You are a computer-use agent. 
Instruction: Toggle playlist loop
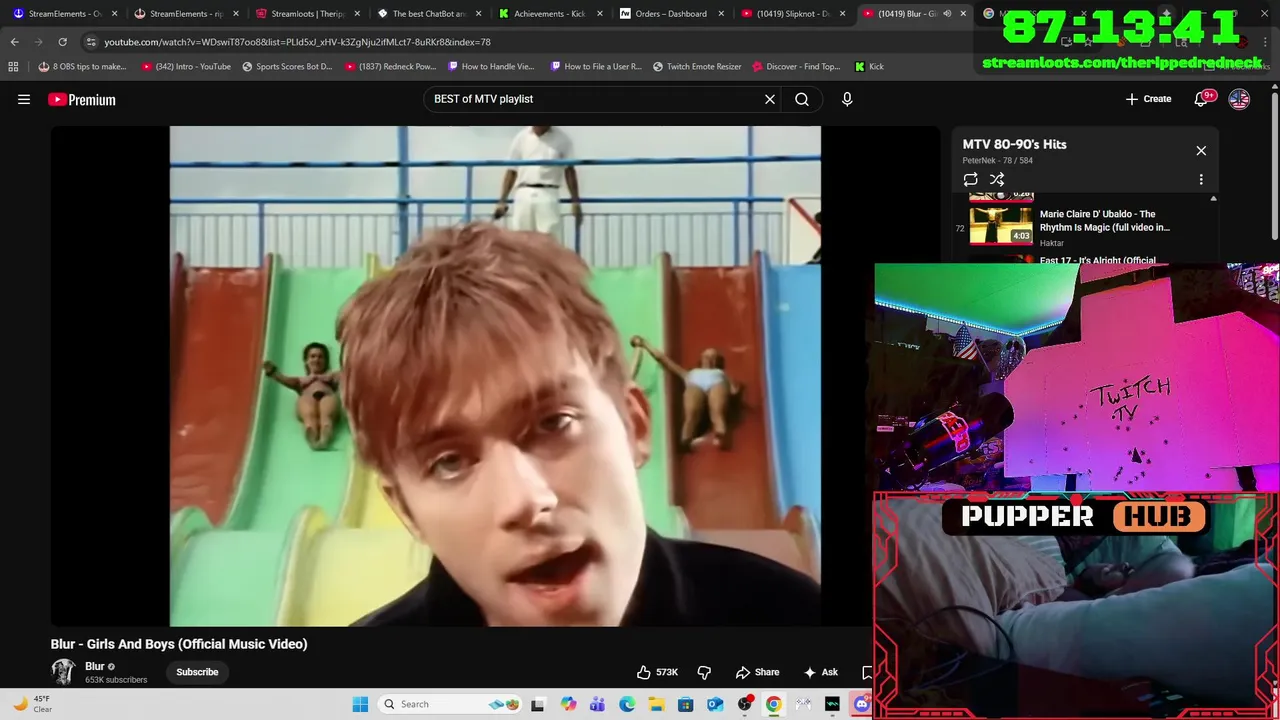(971, 180)
